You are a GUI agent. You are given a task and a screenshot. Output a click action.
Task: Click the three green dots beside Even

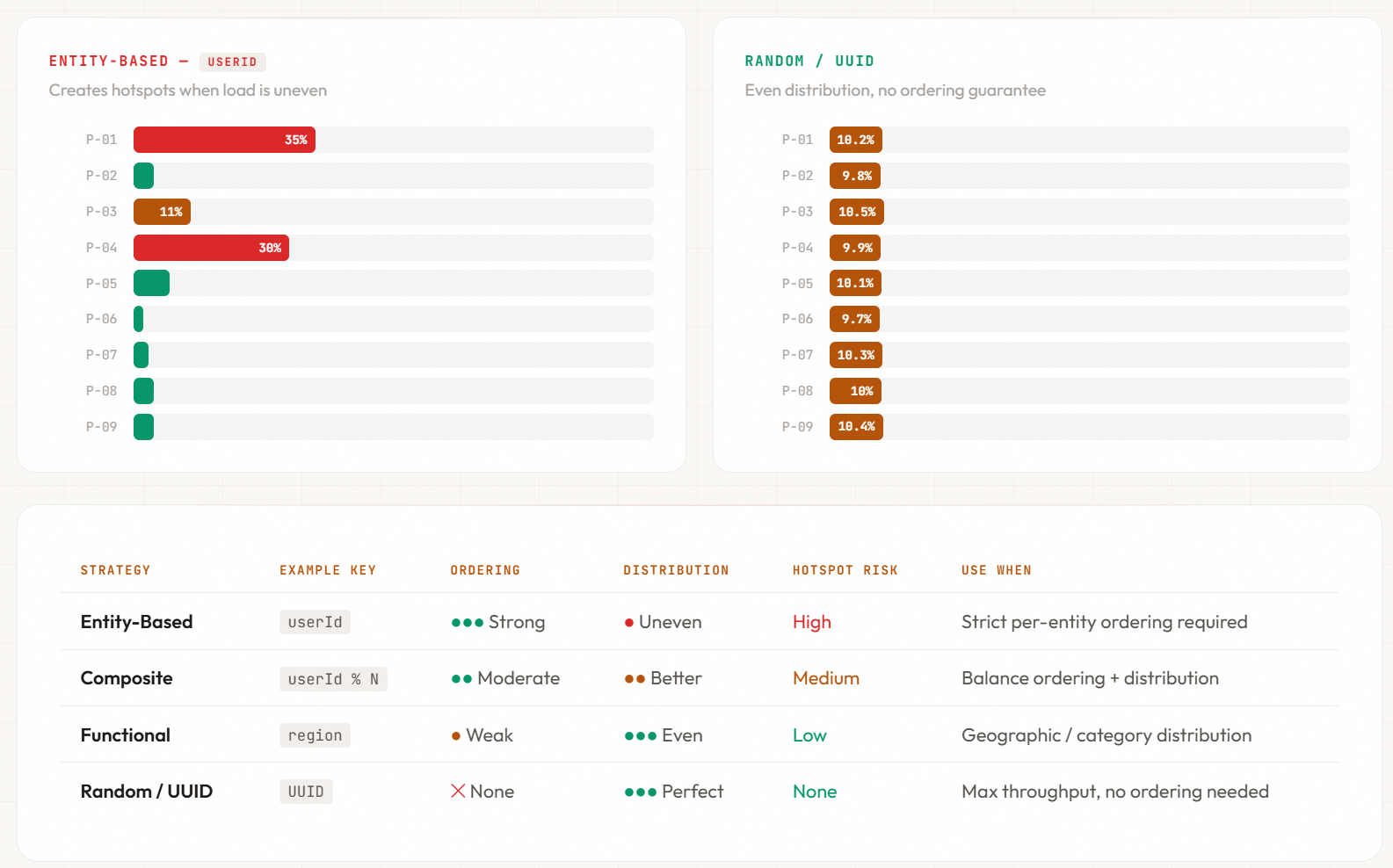point(640,736)
